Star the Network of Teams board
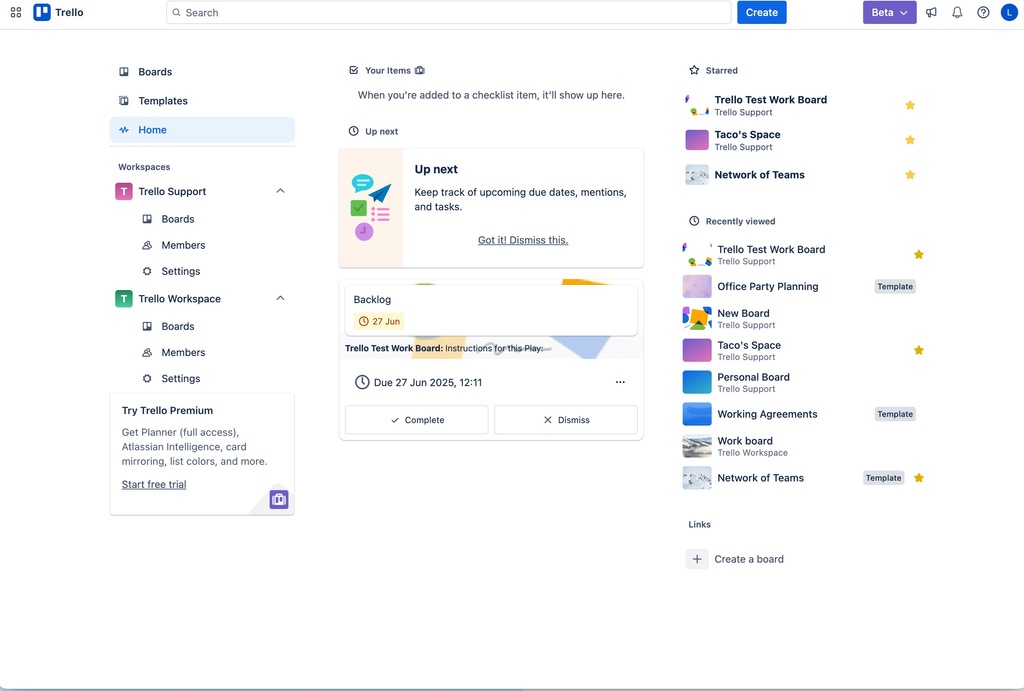Viewport: 1024px width, 691px height. [910, 174]
